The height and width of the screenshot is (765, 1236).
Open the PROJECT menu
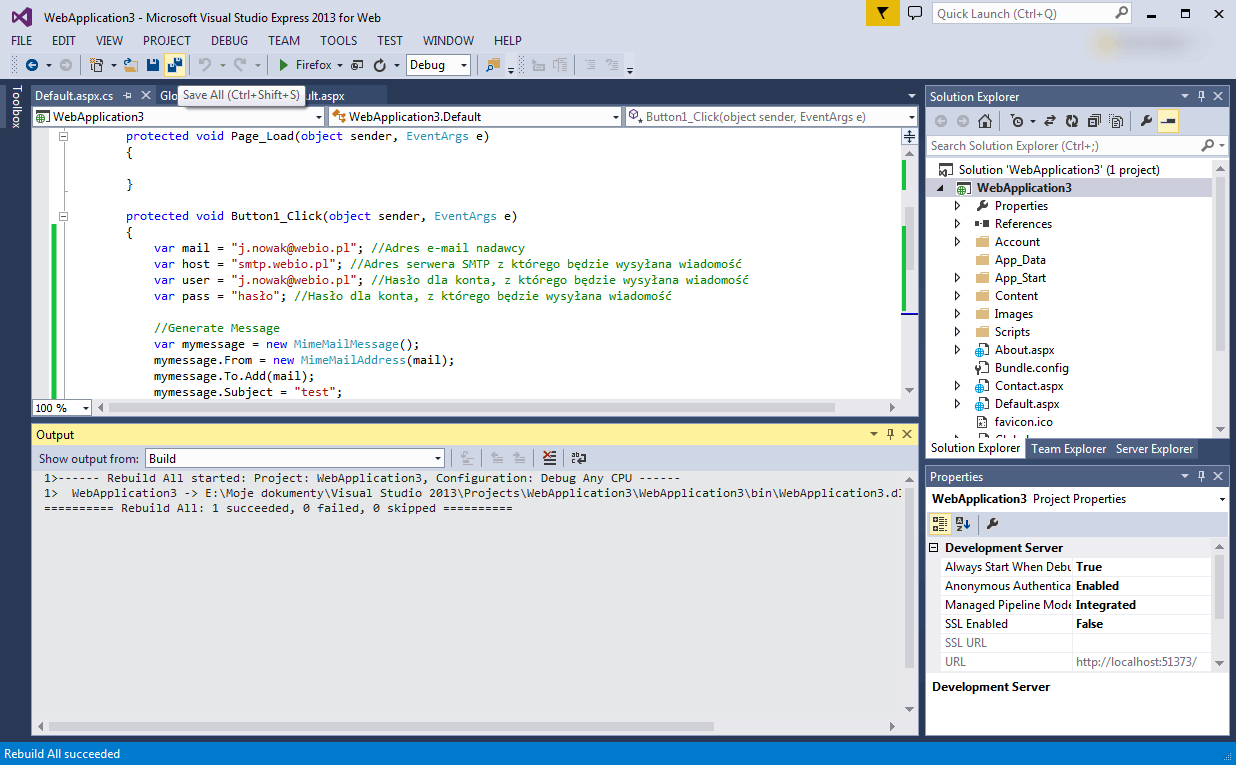(166, 41)
